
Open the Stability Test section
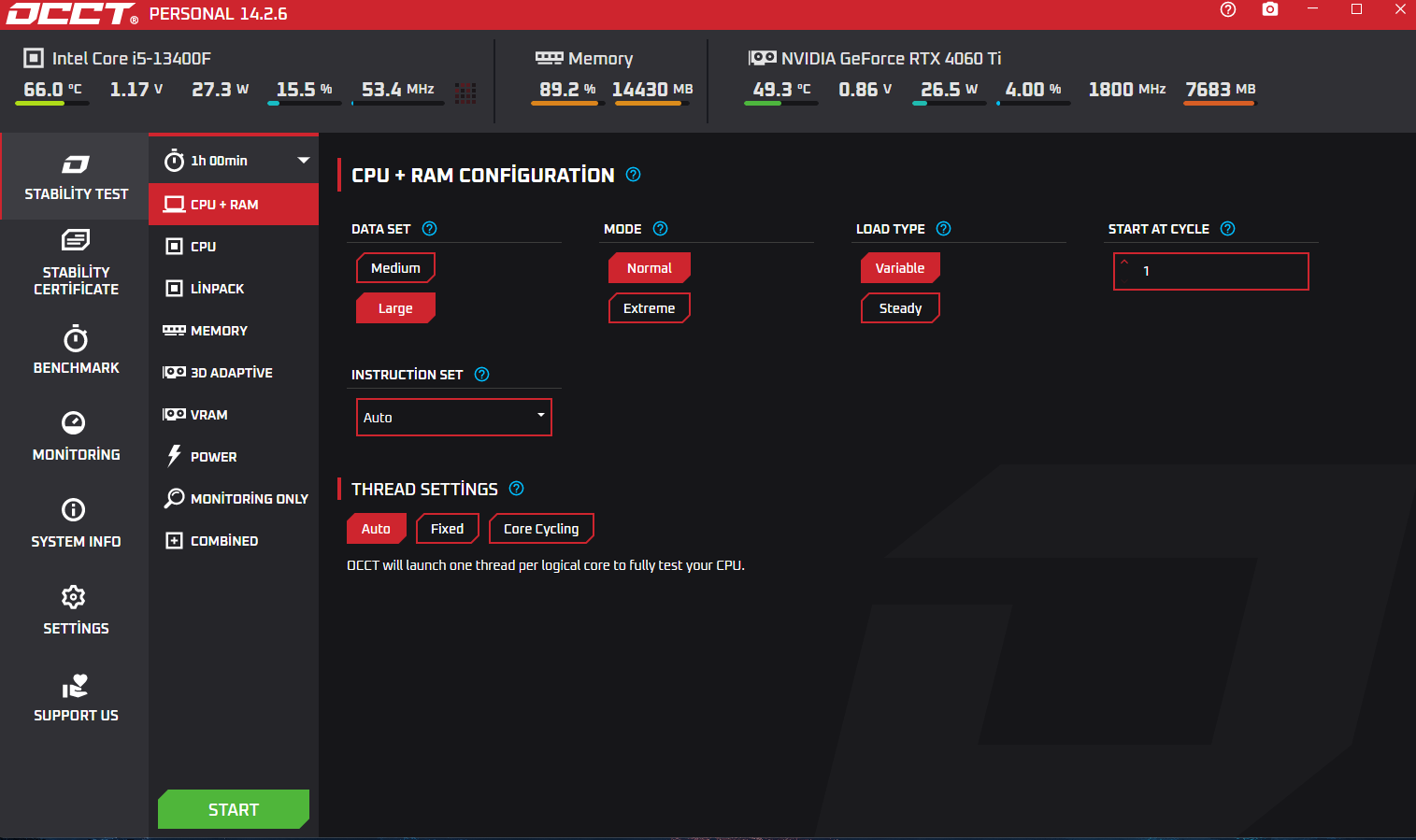[x=76, y=177]
